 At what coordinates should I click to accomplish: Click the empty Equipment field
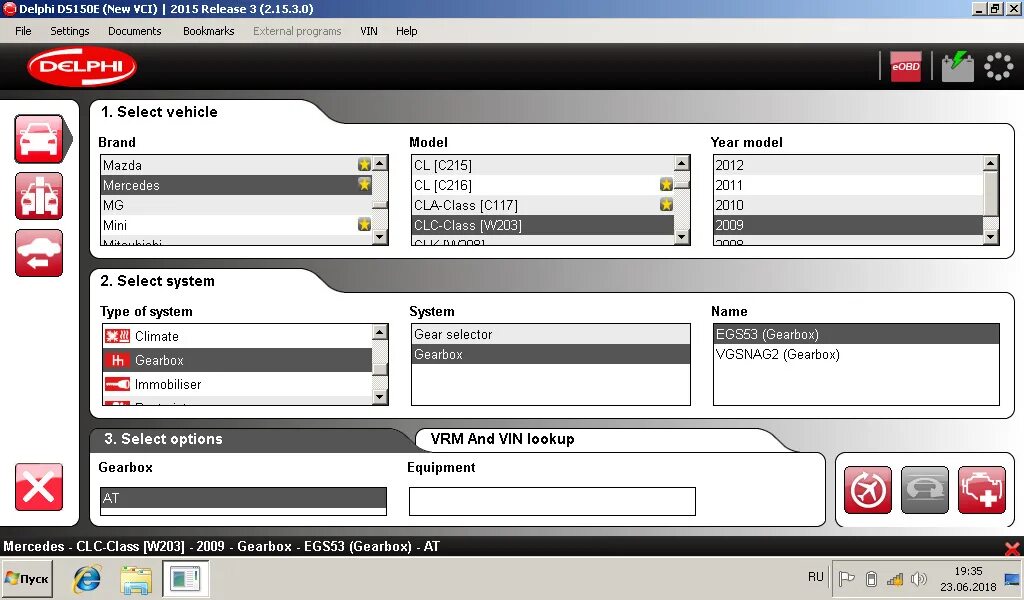click(552, 501)
